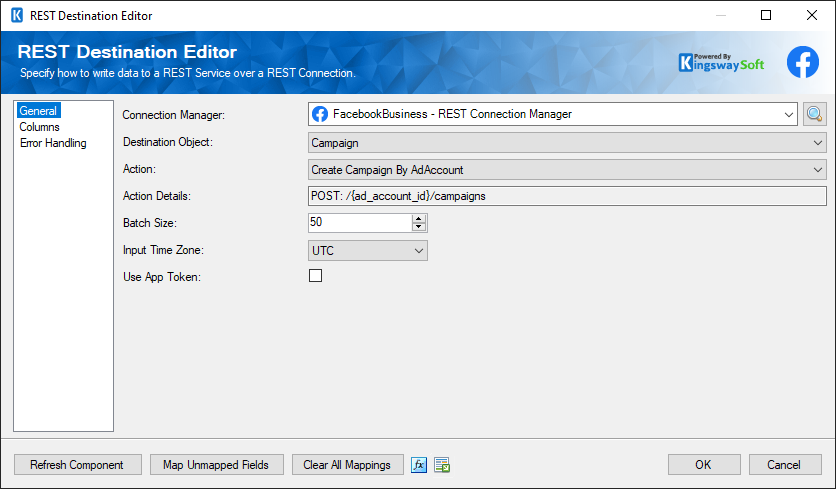
Task: Switch to the Columns page
Action: coord(39,127)
